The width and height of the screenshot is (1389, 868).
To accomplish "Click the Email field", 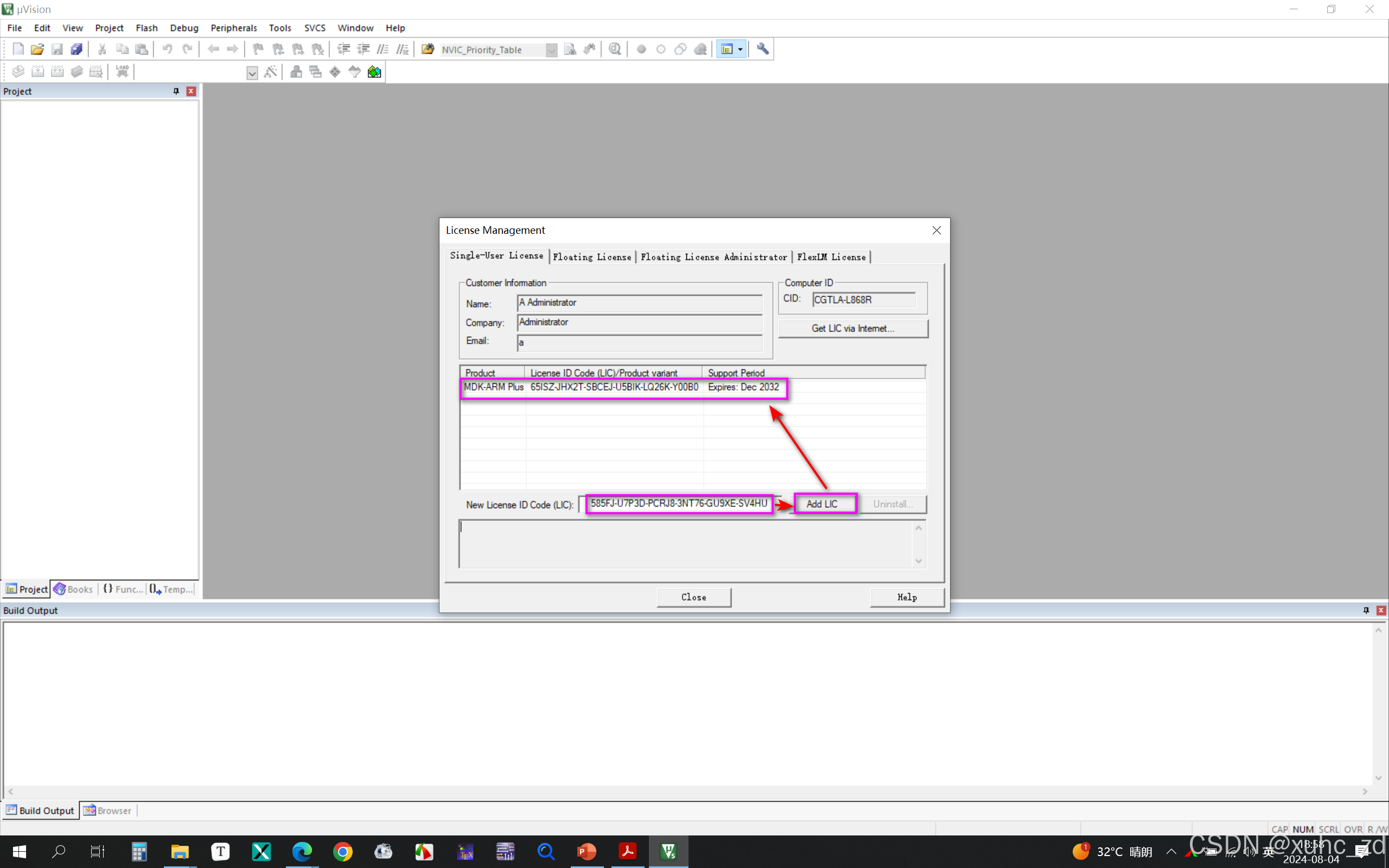I will 639,342.
